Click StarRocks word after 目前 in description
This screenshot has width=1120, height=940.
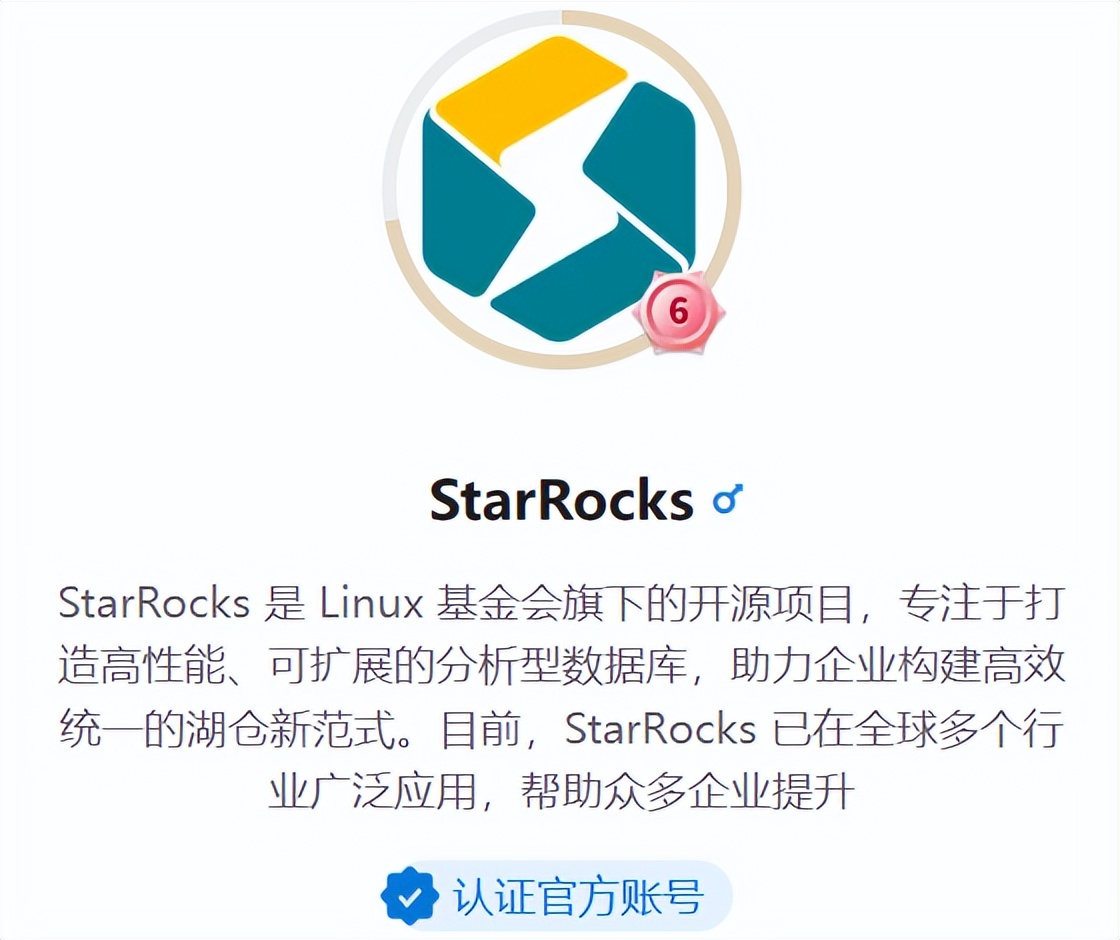tap(659, 729)
